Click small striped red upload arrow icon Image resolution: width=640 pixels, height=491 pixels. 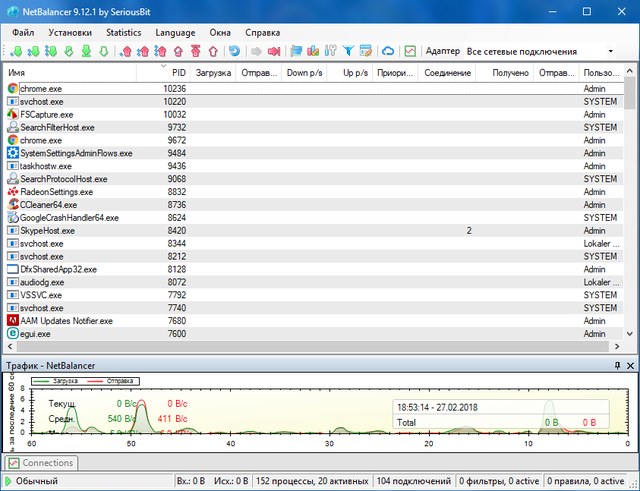[178, 51]
